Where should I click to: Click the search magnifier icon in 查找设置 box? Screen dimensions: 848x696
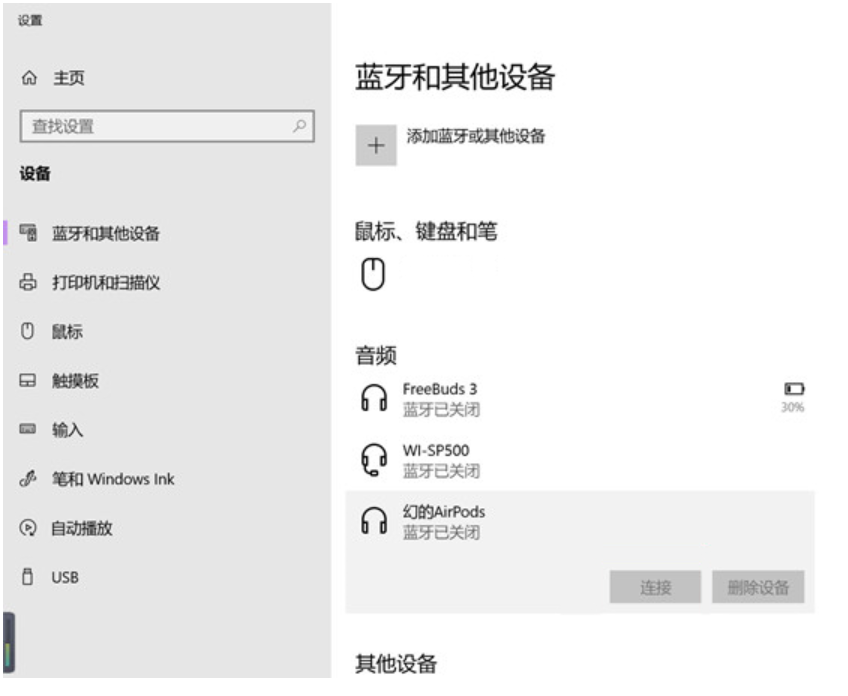(298, 127)
